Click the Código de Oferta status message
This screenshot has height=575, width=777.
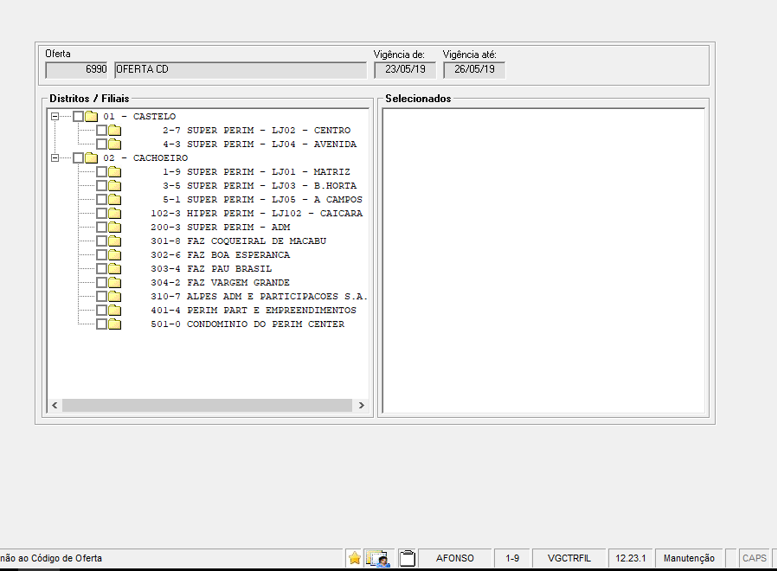click(51, 559)
